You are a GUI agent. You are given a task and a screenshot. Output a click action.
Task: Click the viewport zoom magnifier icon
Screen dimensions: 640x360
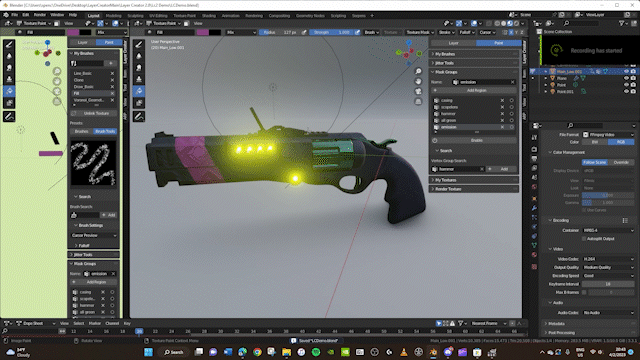(x=418, y=71)
